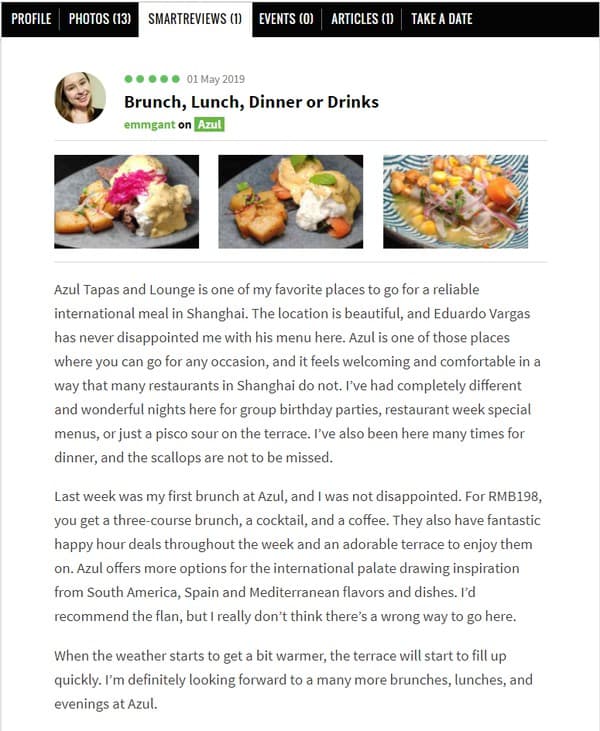
Task: Enlarge the middle food photo with green leaf
Action: point(290,201)
